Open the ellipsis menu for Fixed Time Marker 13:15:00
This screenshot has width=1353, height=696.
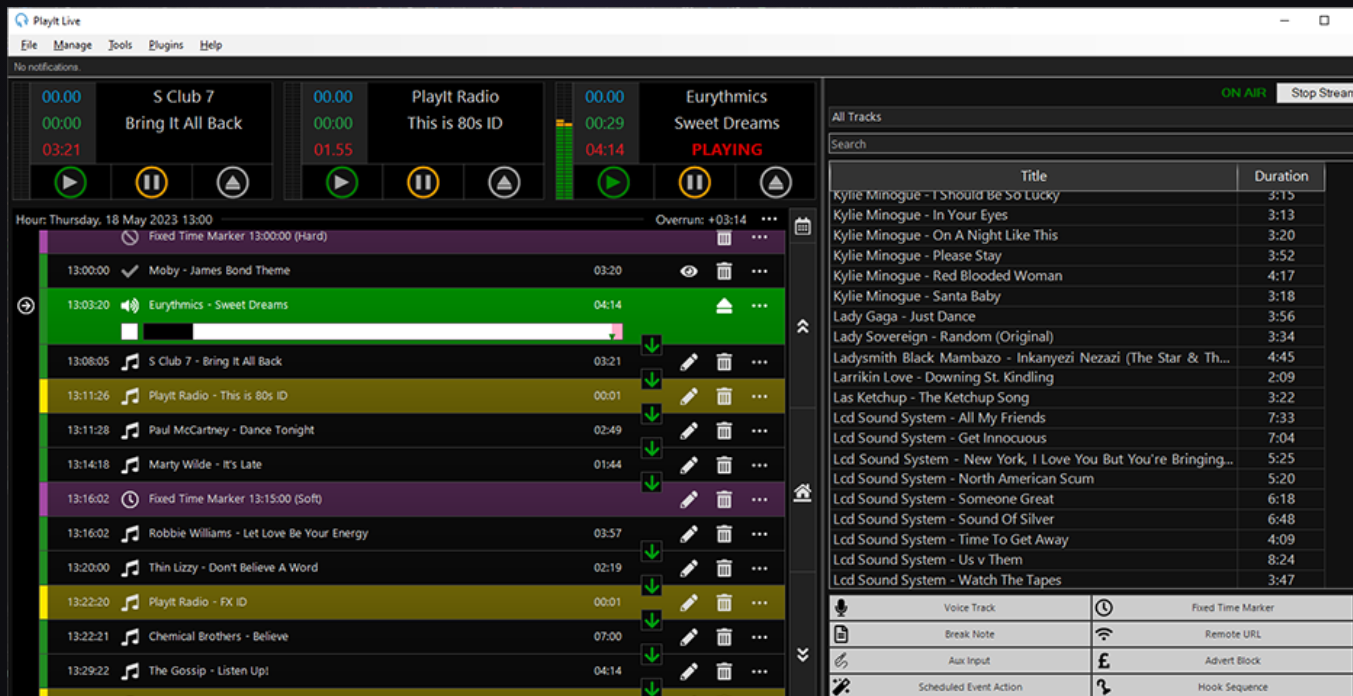coord(759,498)
